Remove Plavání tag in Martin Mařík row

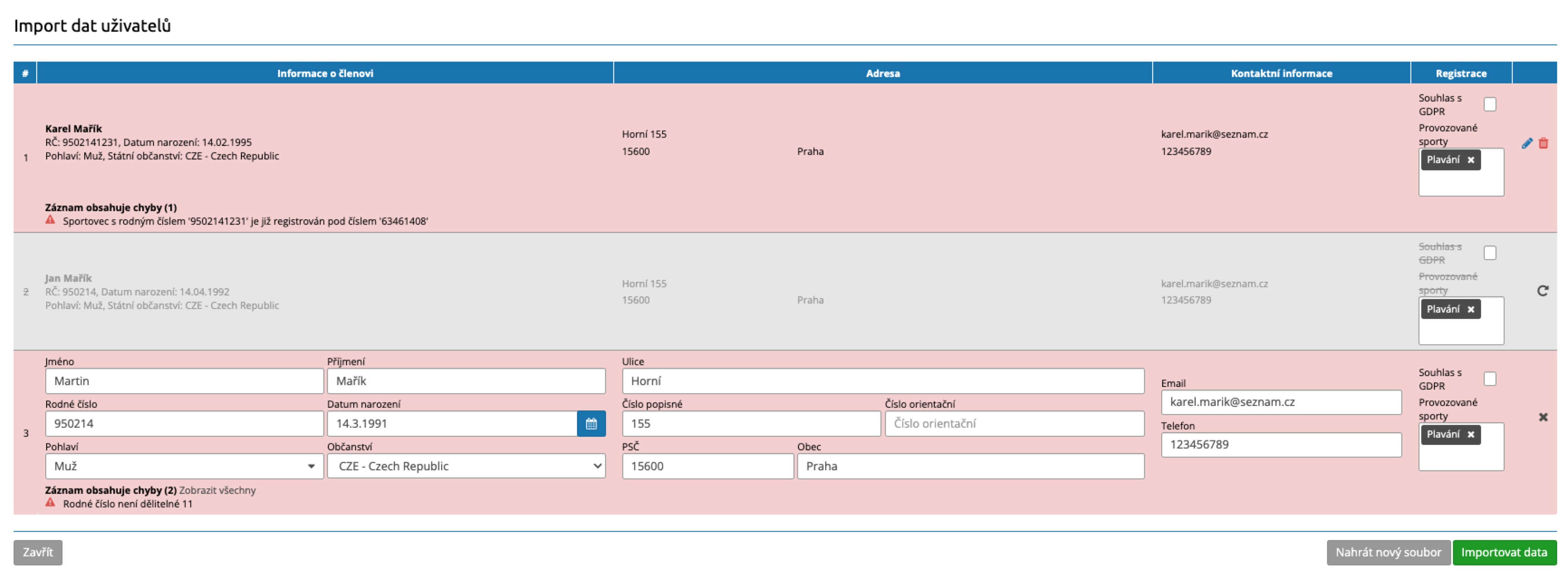point(1471,435)
